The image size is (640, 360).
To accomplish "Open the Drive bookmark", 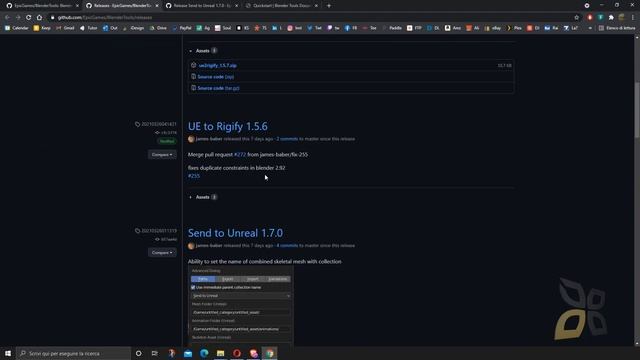I will pyautogui.click(x=158, y=28).
